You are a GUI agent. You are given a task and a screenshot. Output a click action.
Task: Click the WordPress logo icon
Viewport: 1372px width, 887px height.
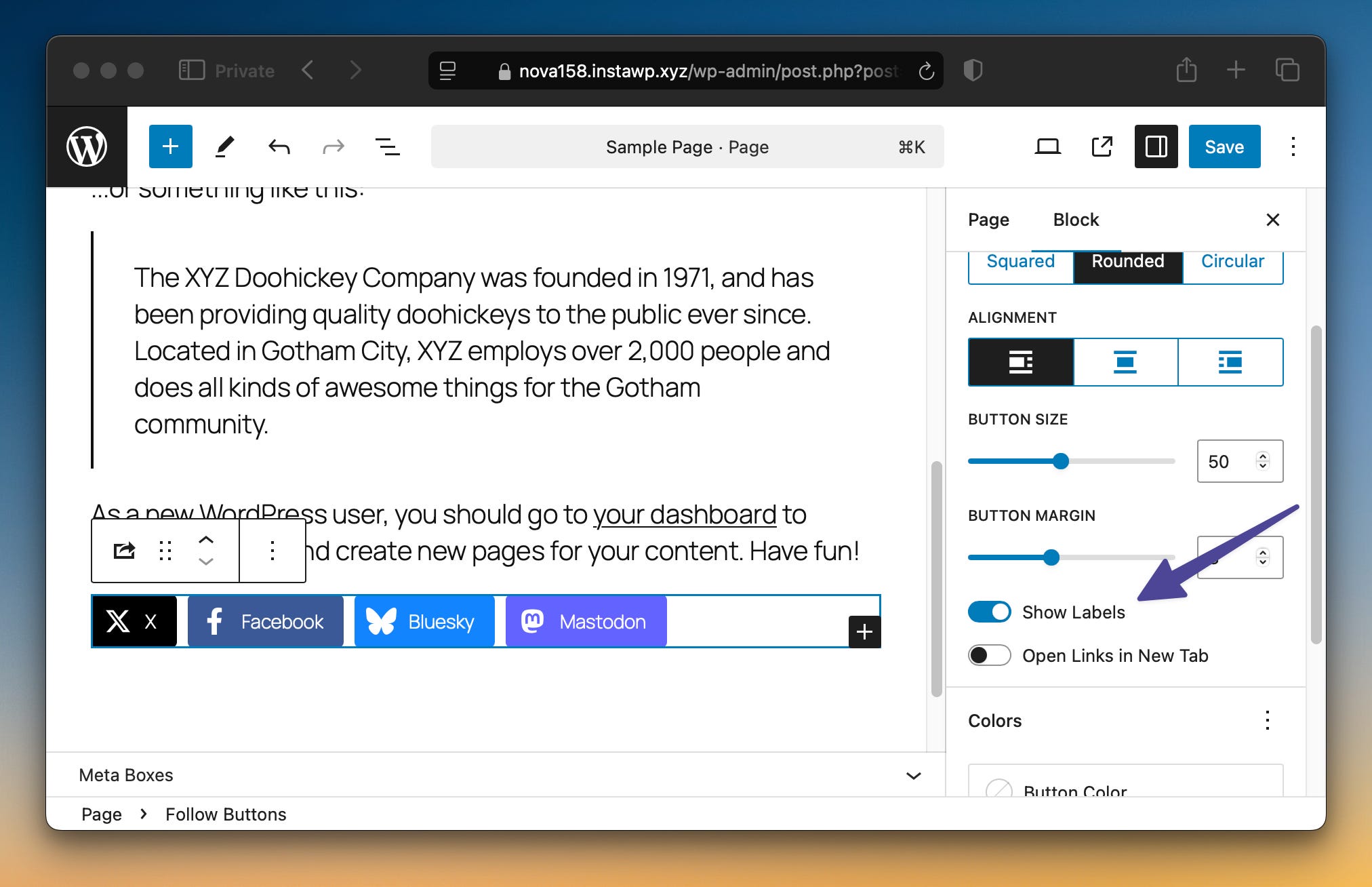[87, 146]
